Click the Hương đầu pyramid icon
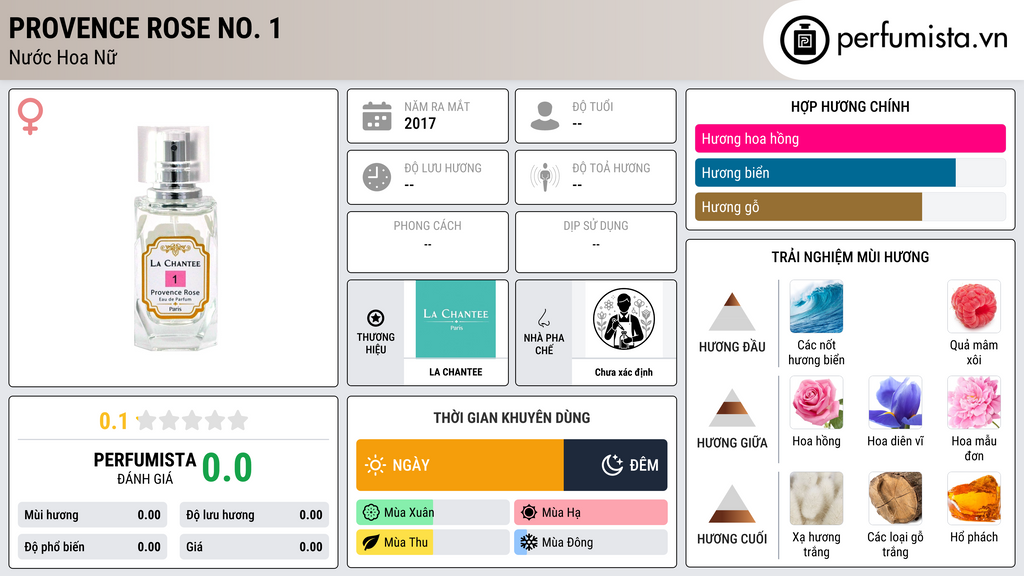 pyautogui.click(x=732, y=312)
